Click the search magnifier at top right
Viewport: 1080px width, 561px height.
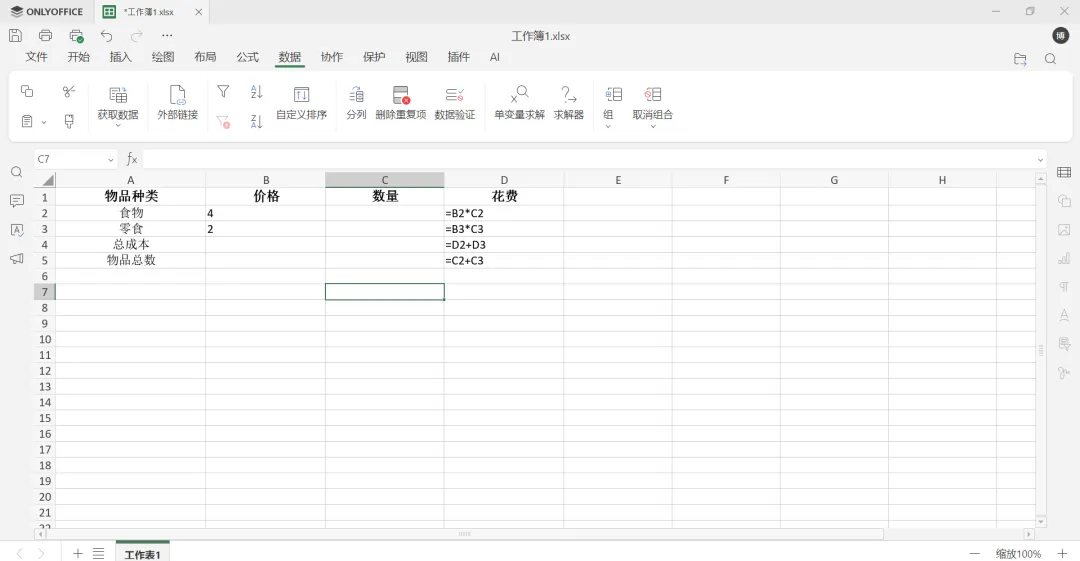pos(1050,59)
